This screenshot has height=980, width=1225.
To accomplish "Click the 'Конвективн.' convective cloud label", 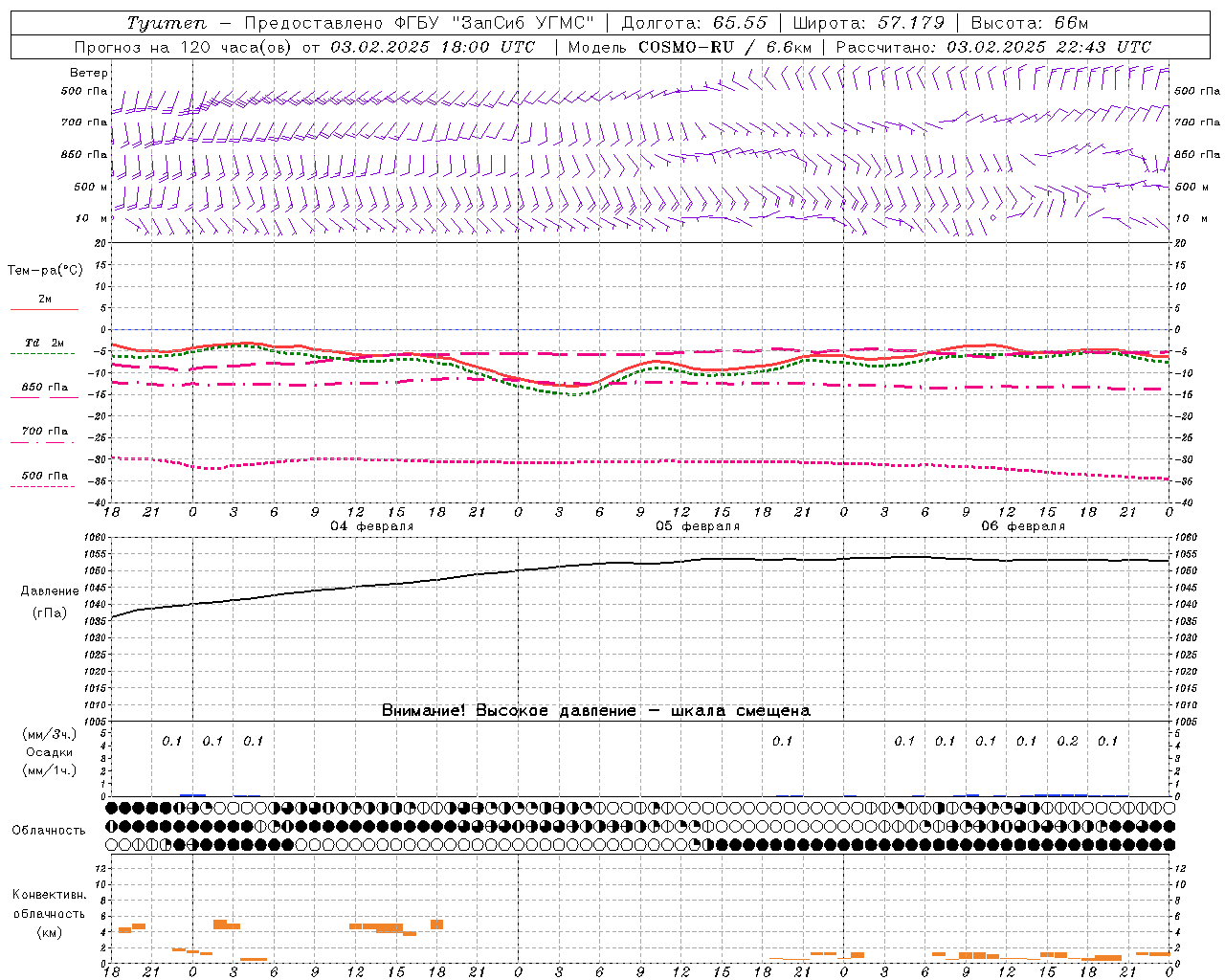I will tap(50, 895).
